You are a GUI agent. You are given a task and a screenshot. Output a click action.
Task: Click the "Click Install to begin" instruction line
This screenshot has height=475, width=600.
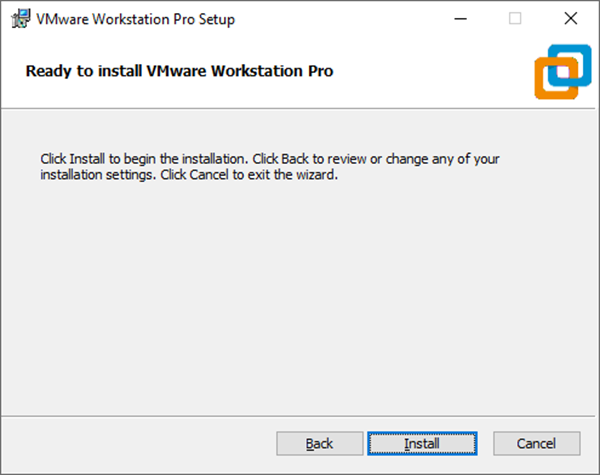[268, 159]
